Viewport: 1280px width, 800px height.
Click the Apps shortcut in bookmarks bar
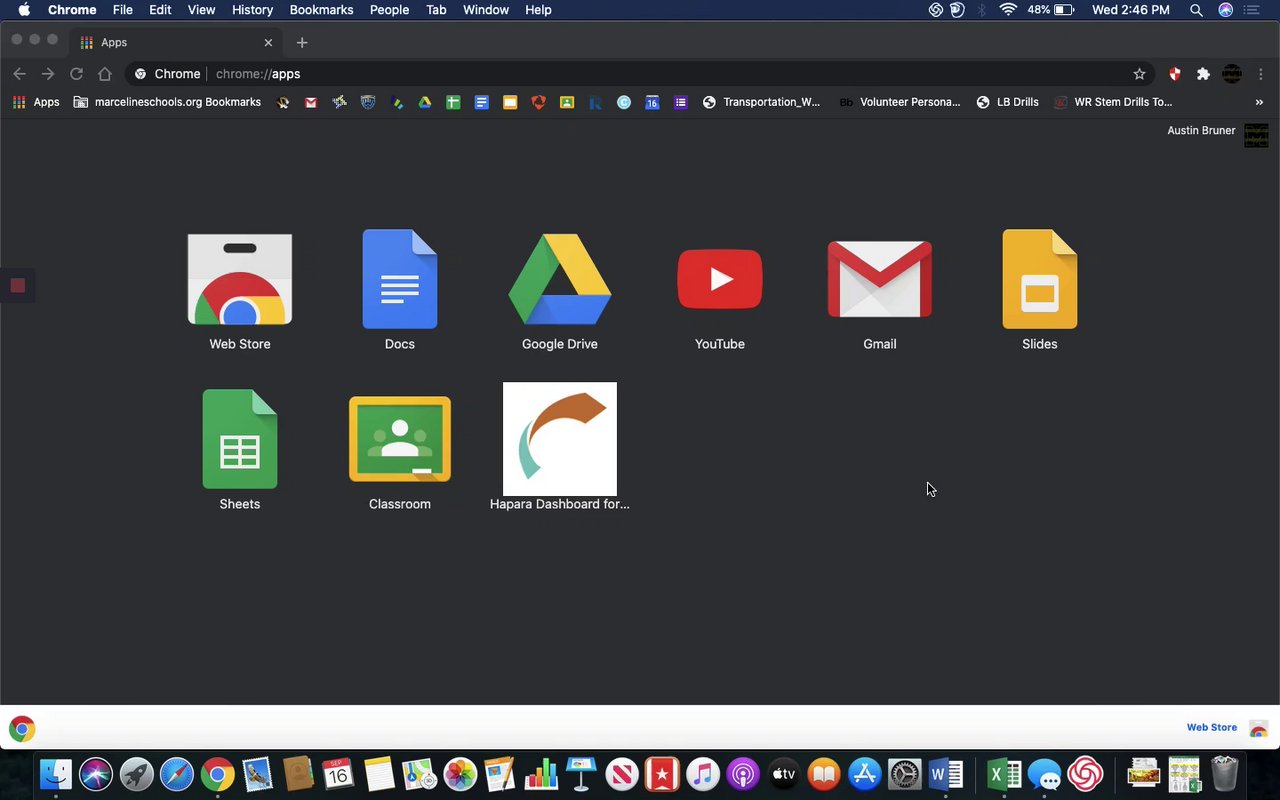(36, 102)
